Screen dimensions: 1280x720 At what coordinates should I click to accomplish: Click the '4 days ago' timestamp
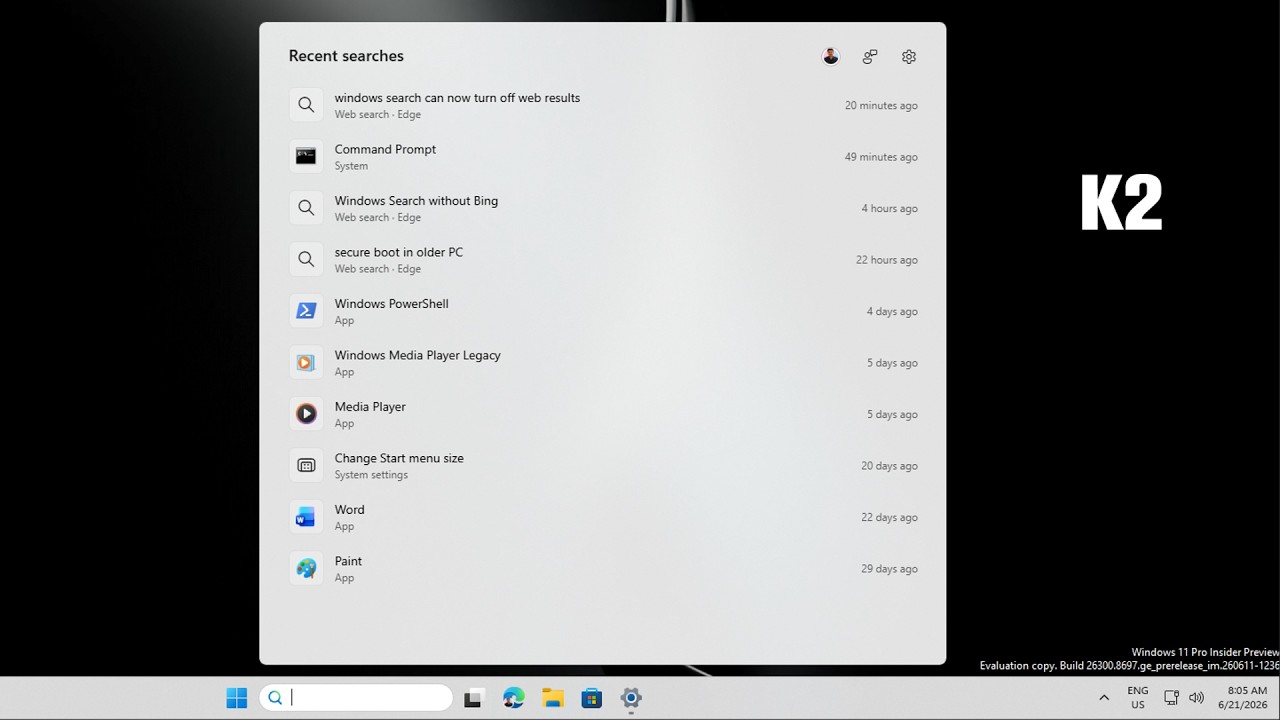pyautogui.click(x=892, y=311)
